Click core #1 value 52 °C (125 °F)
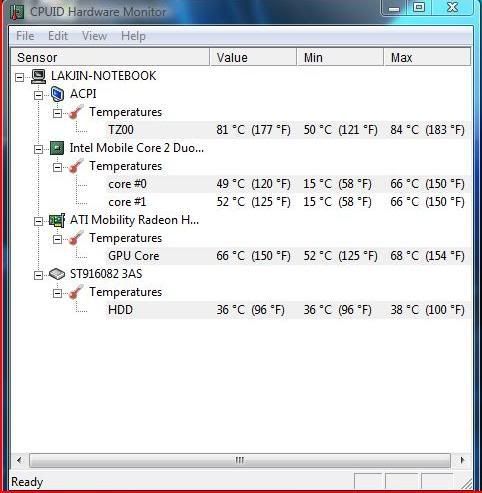This screenshot has height=493, width=482. tap(253, 202)
